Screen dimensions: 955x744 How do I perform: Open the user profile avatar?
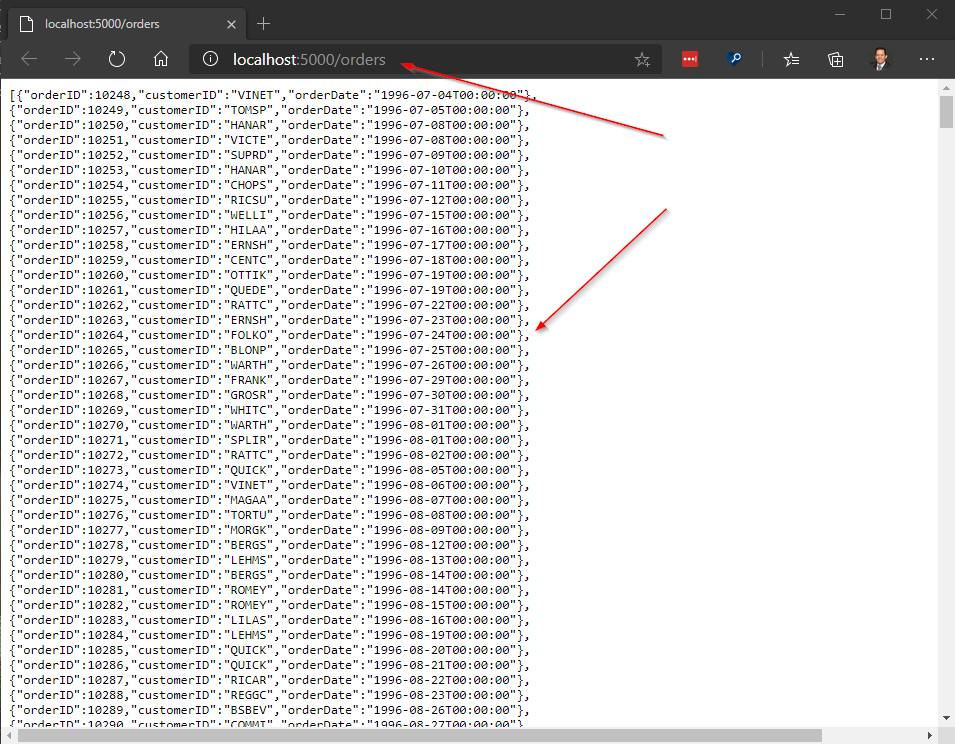(881, 59)
